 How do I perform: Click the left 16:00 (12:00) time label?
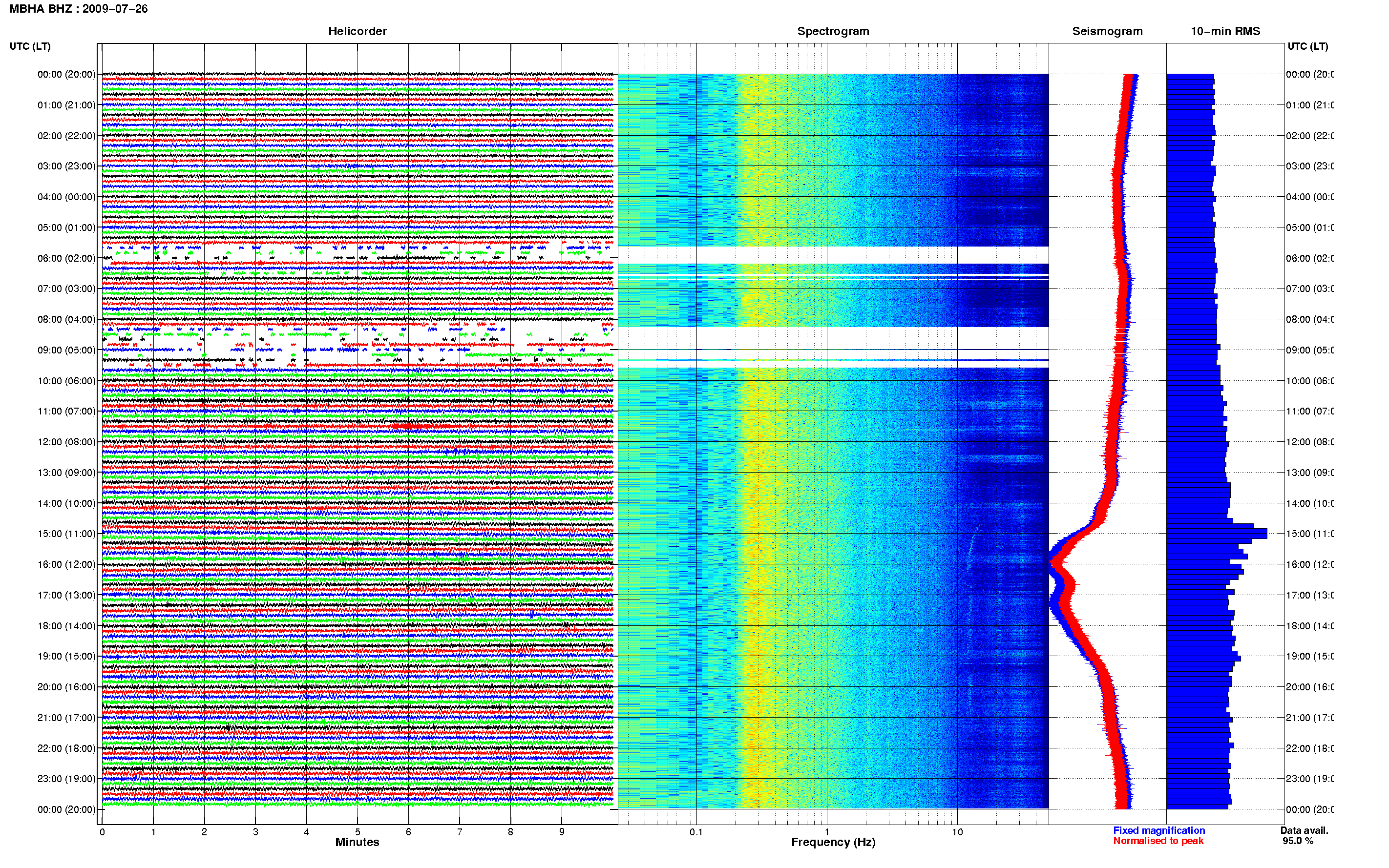[x=66, y=564]
